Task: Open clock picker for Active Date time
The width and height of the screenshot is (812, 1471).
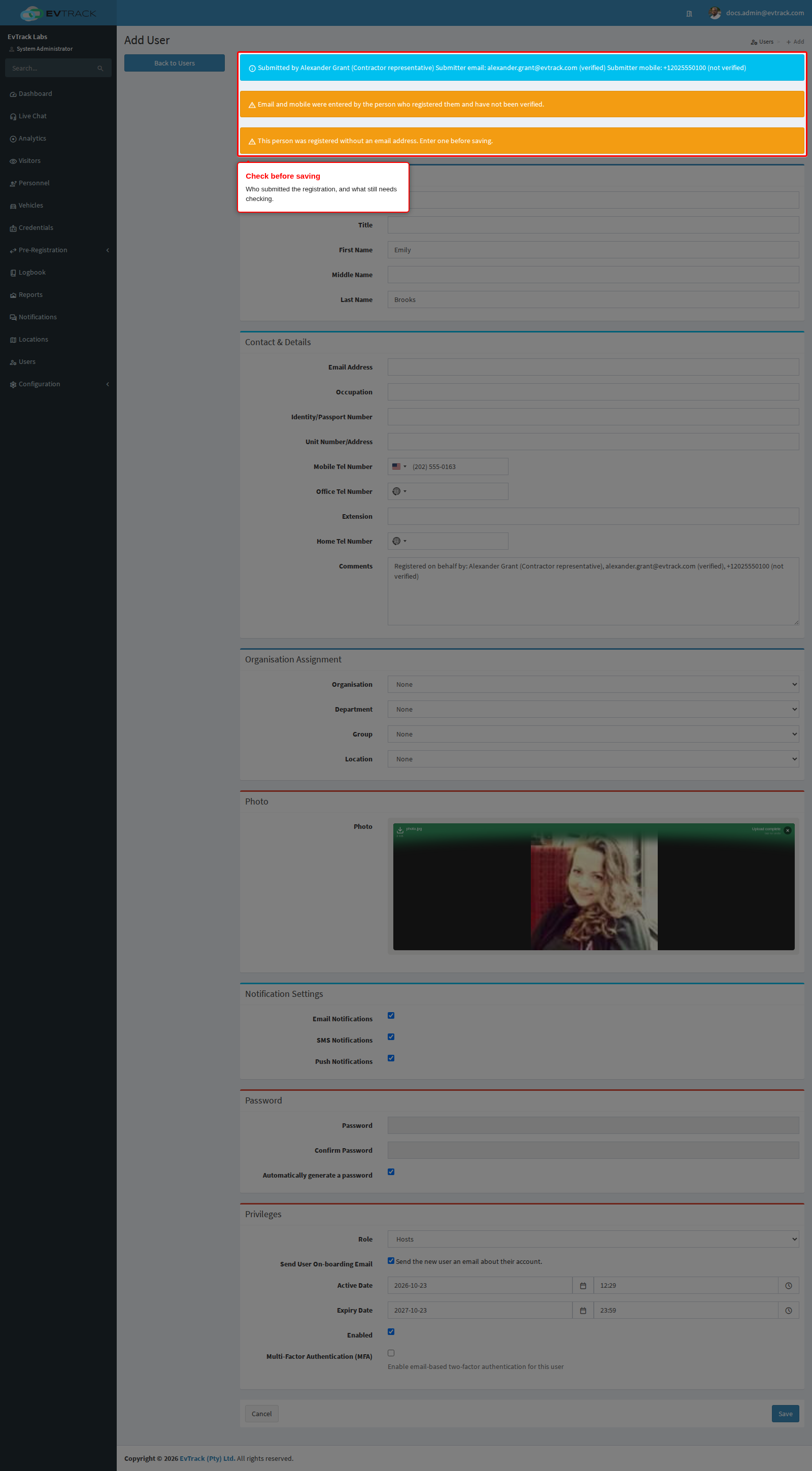Action: tap(788, 1285)
